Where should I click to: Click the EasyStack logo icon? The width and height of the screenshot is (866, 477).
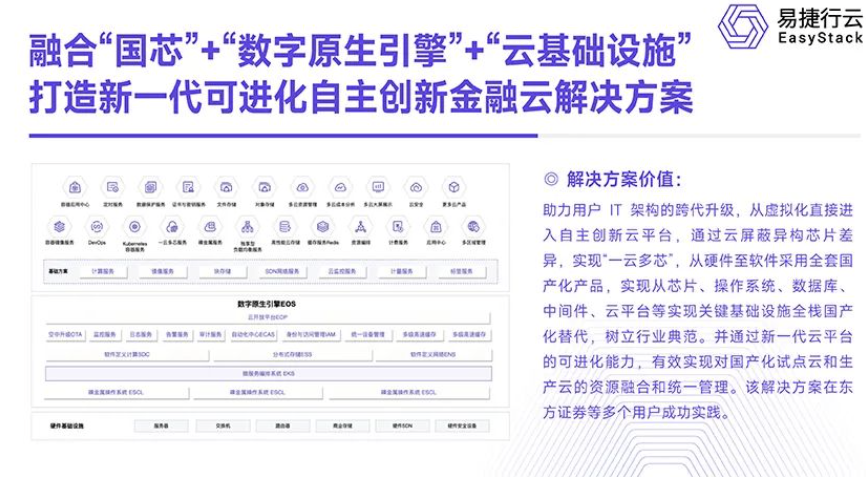pos(744,27)
